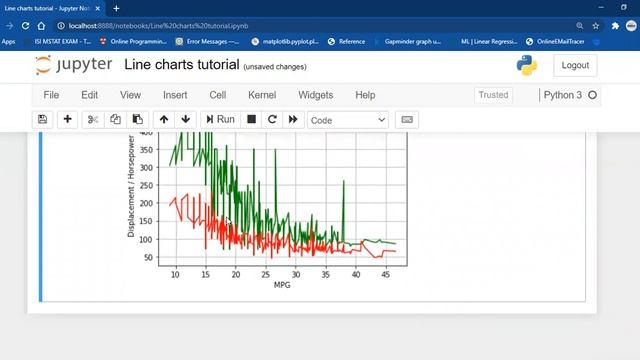
Task: Open the Edit menu
Action: [x=89, y=95]
